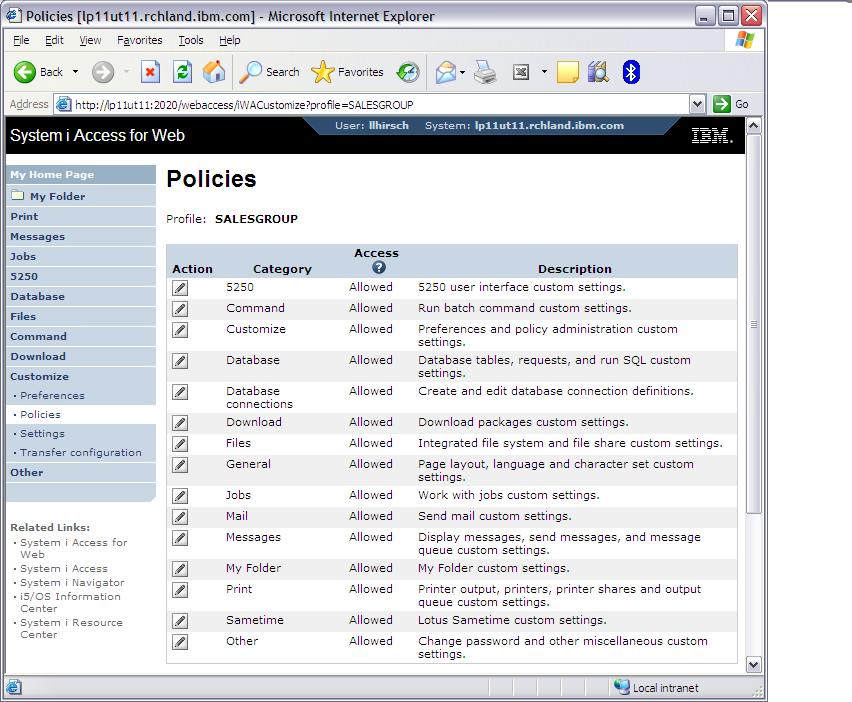
Task: Open the Files policy edit icon
Action: pyautogui.click(x=180, y=444)
